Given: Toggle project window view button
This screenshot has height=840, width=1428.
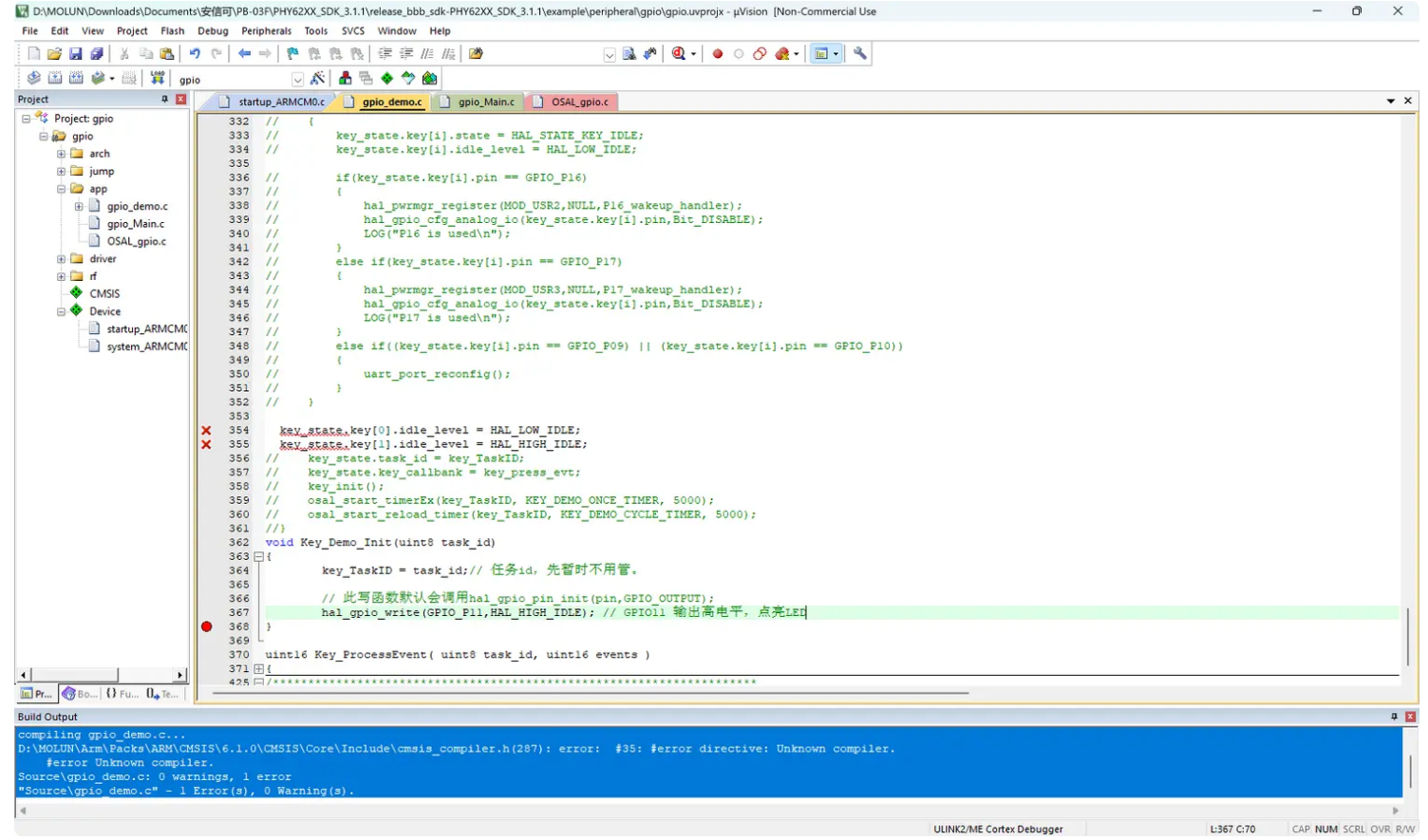Looking at the screenshot, I should click(x=821, y=54).
